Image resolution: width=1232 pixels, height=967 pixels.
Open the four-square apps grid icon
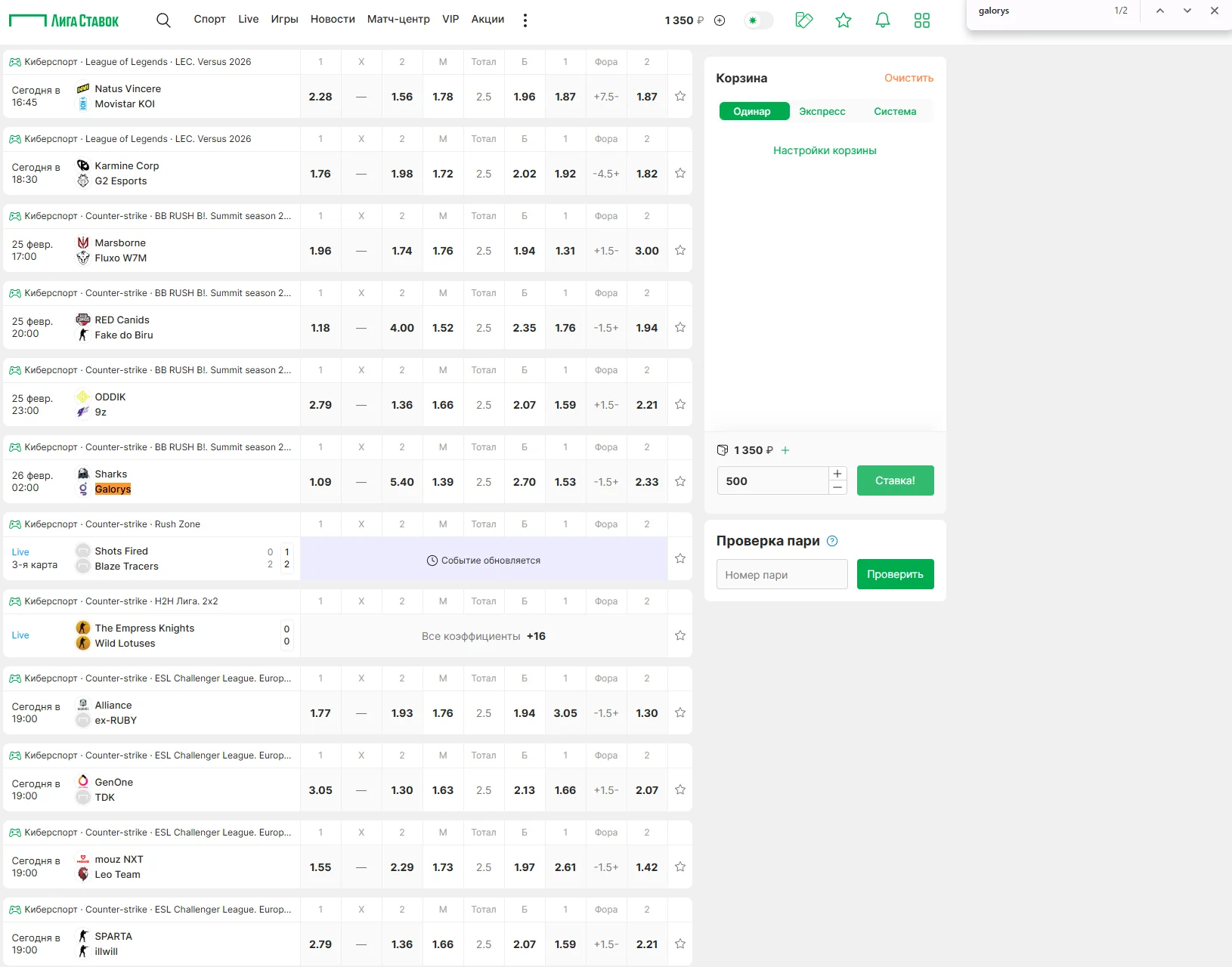[x=922, y=20]
